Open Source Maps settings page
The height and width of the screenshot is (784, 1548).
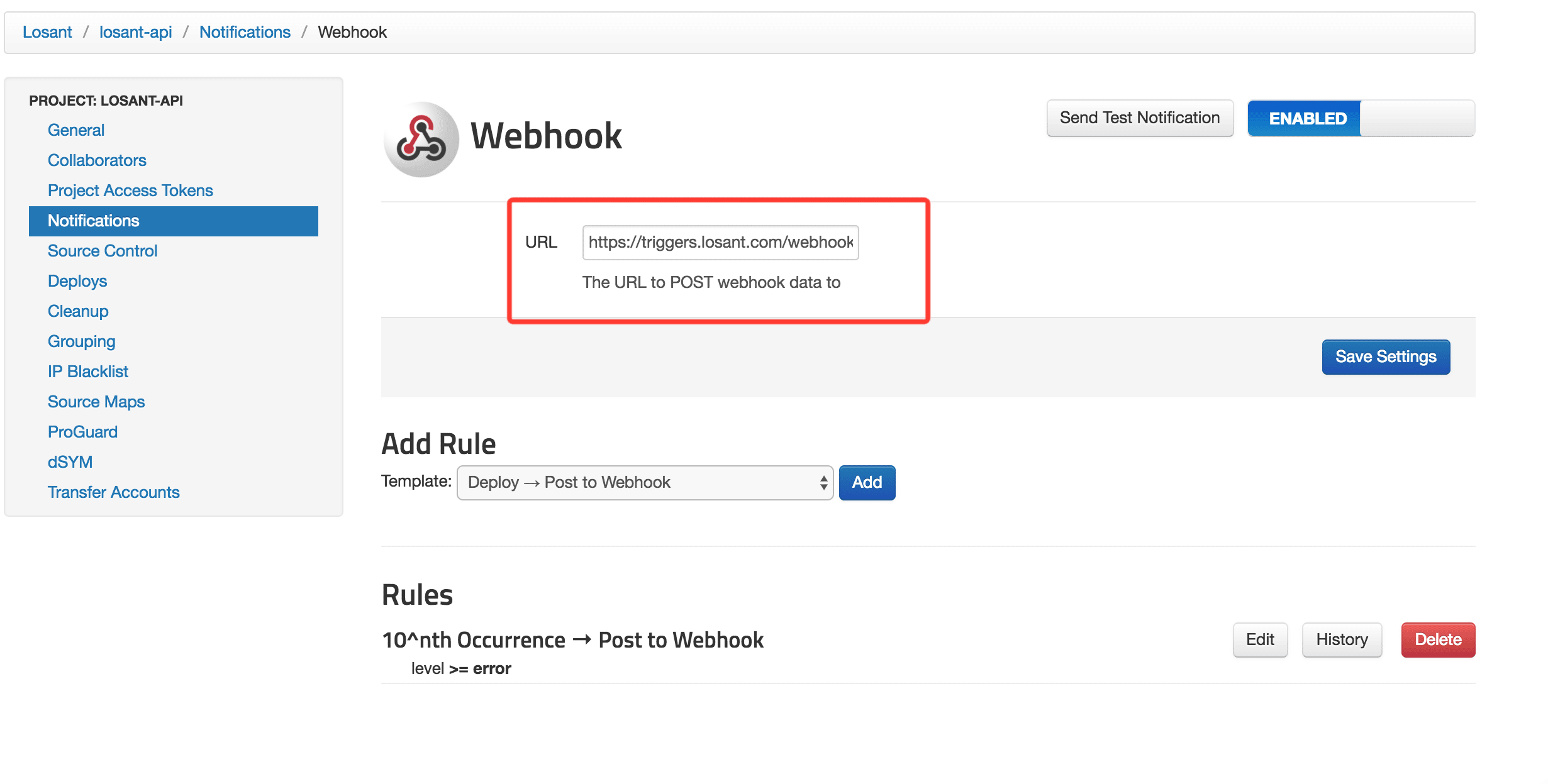96,402
